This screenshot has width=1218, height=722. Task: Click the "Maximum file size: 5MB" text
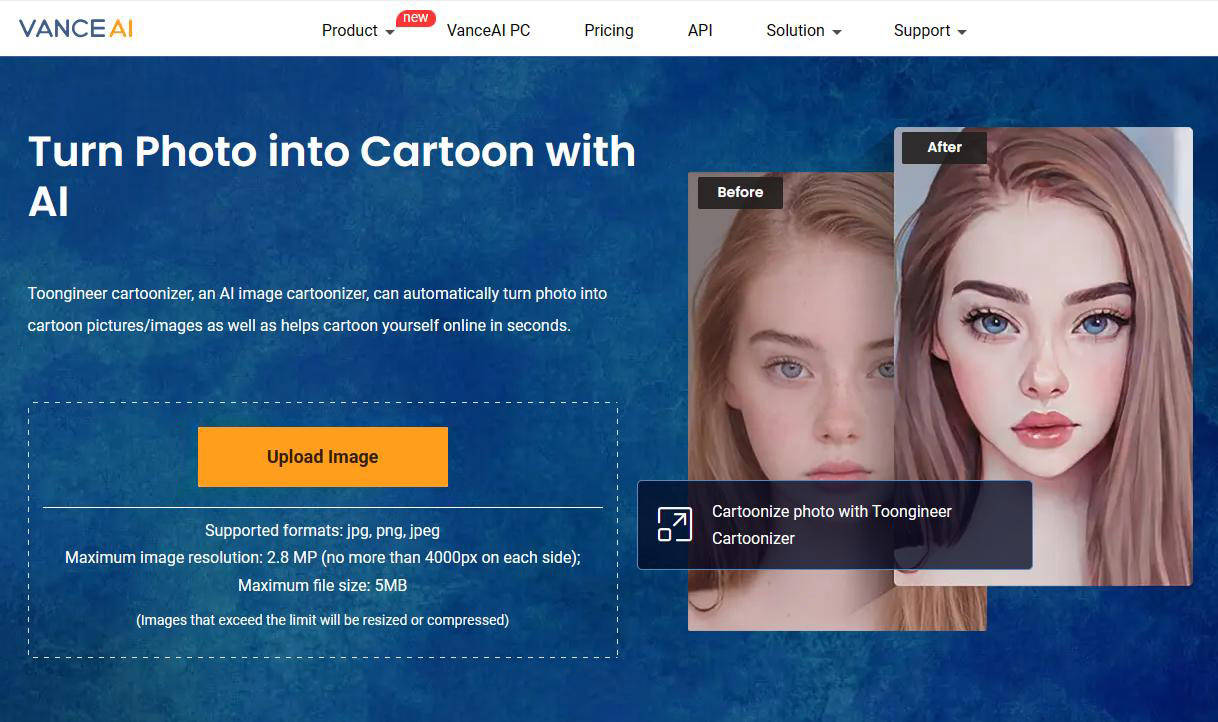point(322,585)
